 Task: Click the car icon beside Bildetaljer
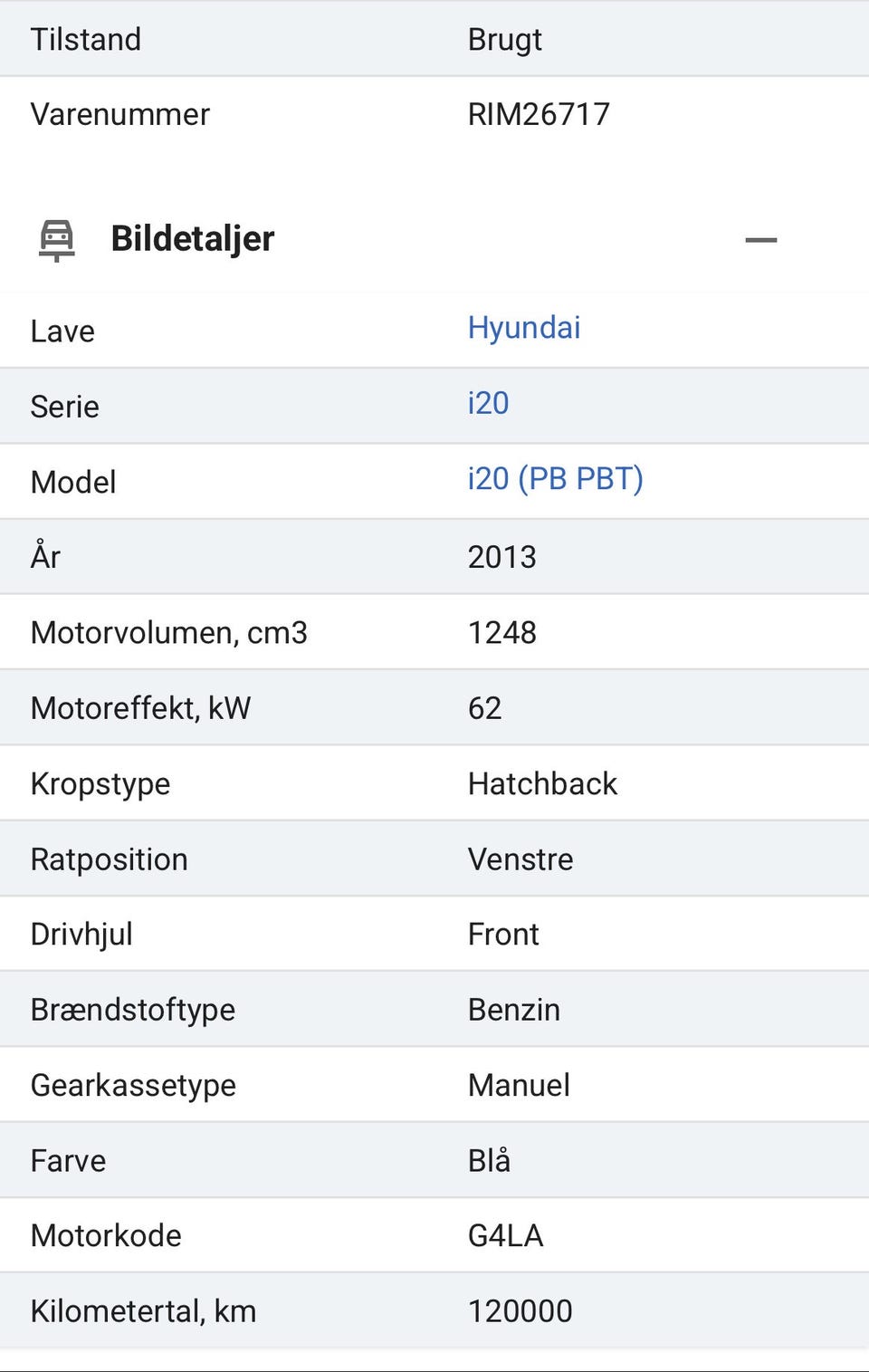coord(56,240)
